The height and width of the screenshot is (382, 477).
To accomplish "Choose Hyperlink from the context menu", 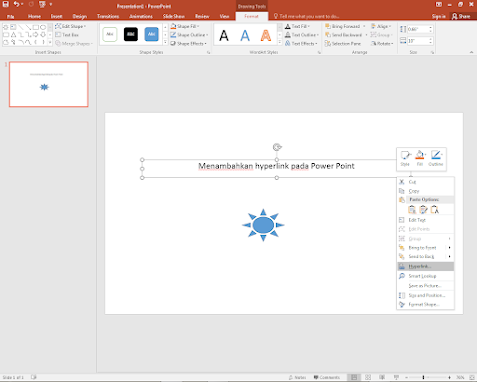I will [426, 266].
